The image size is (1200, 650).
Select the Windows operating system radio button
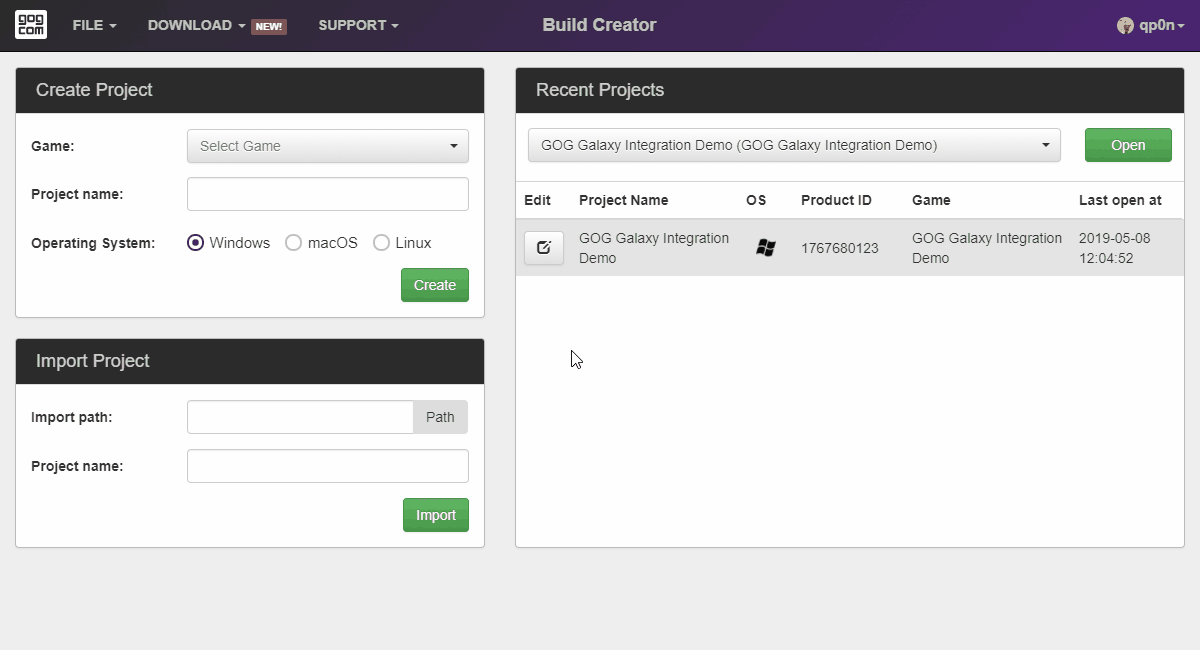point(196,243)
